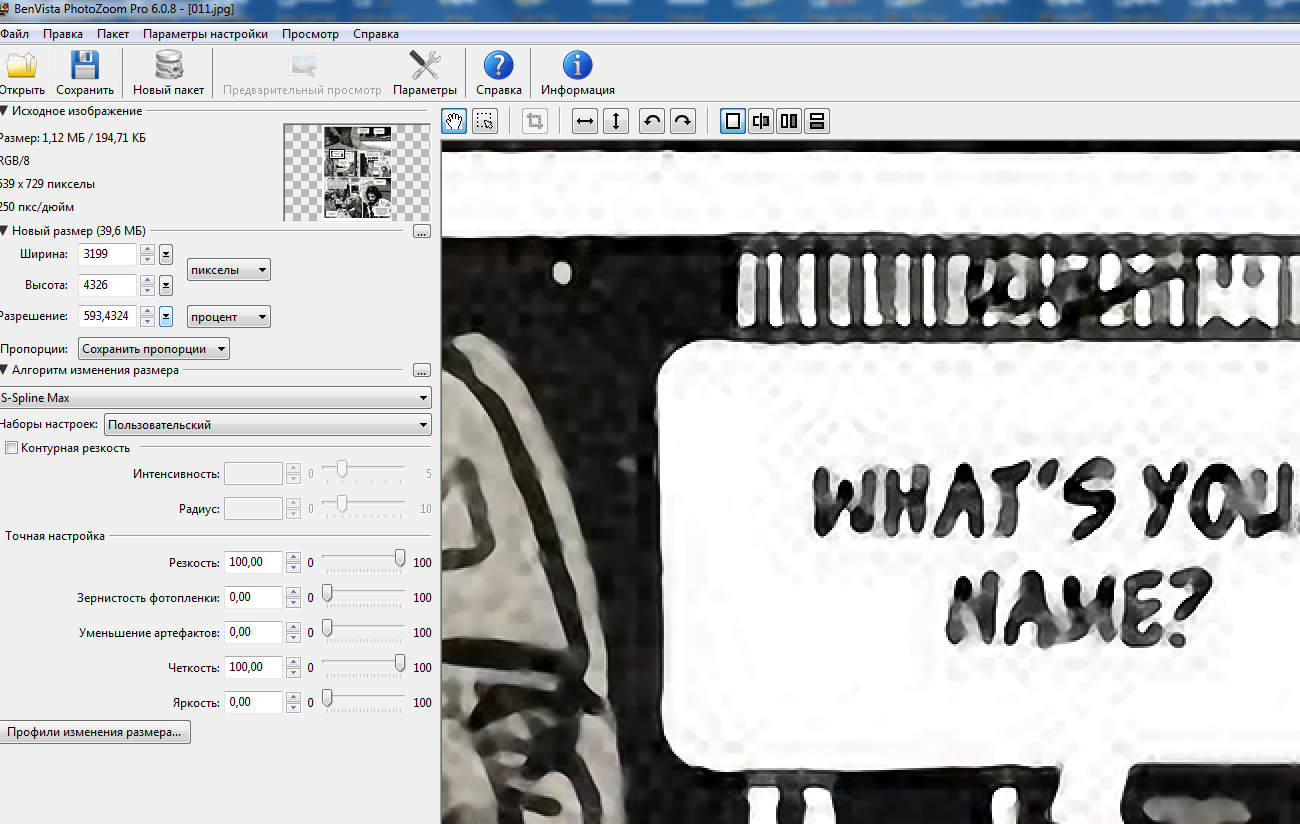Rotate the image counterclockwise

(652, 121)
